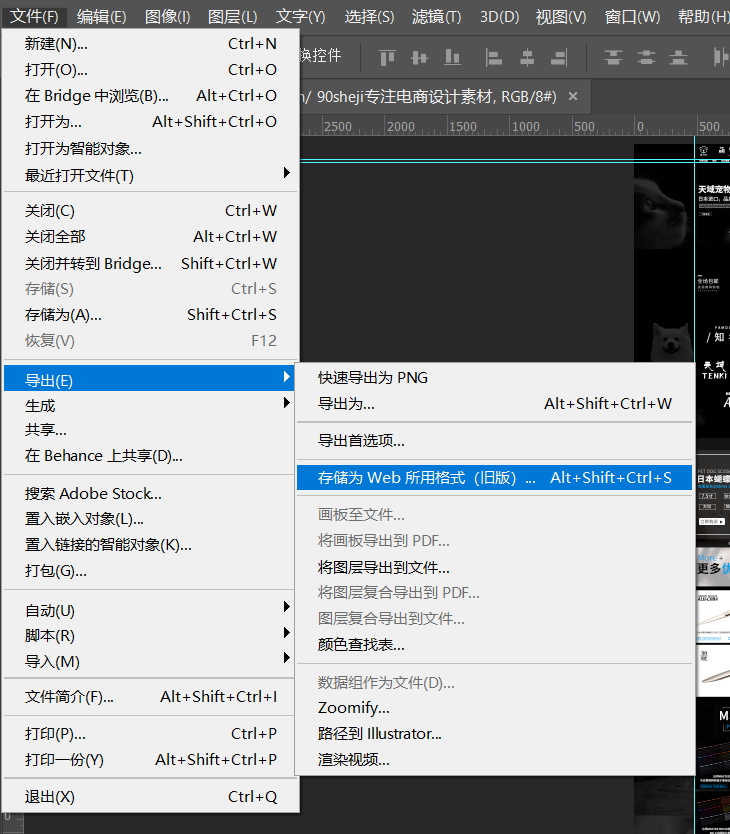The width and height of the screenshot is (730, 834).
Task: Click the align right edges icon
Action: pos(559,57)
